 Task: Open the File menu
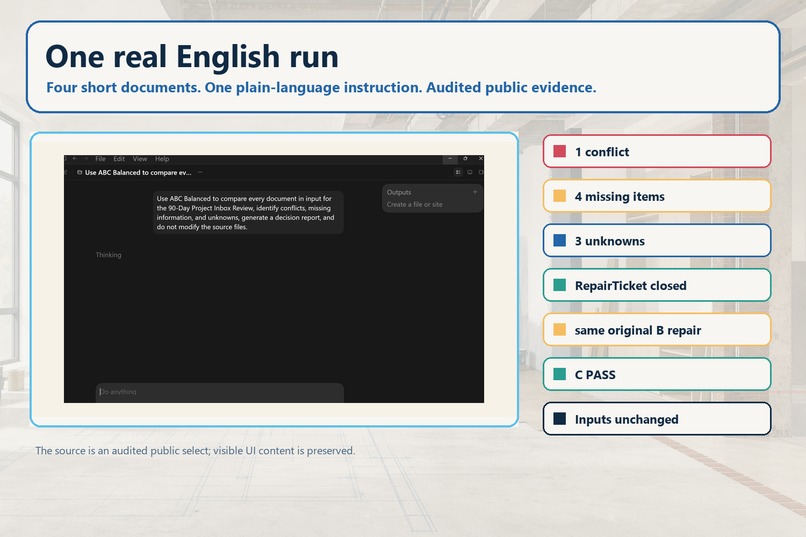click(x=100, y=159)
